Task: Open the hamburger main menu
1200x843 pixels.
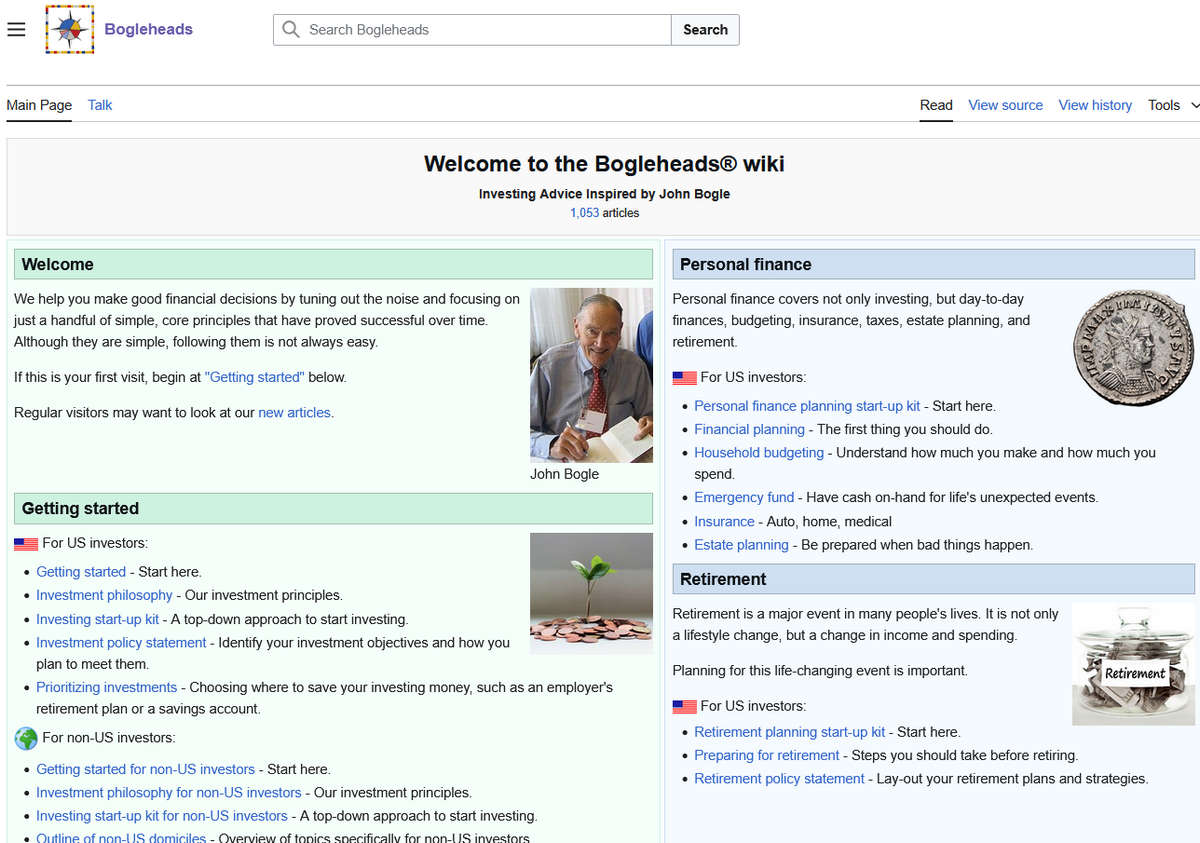Action: [16, 30]
